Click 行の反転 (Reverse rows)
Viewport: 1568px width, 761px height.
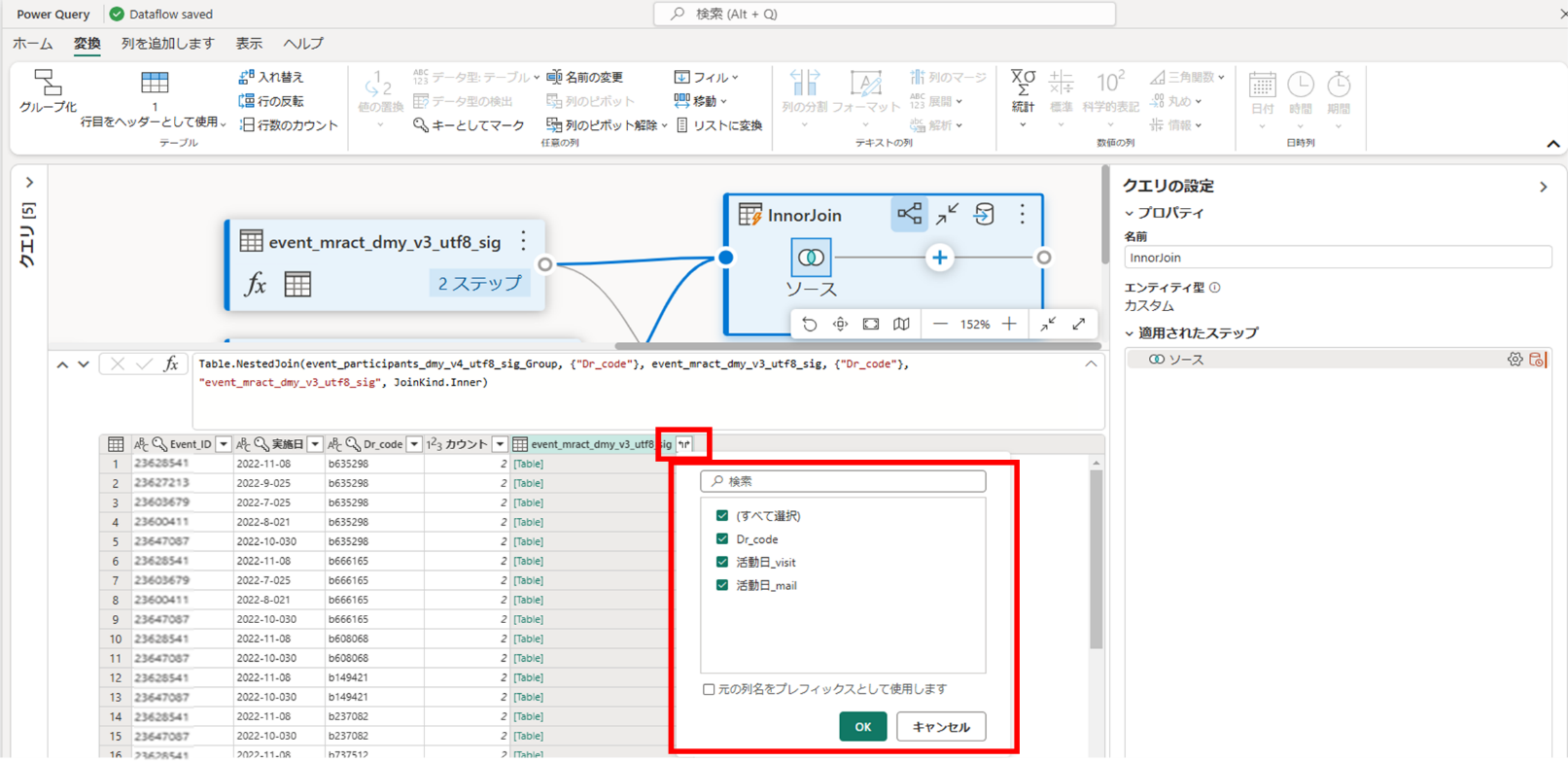click(x=271, y=101)
